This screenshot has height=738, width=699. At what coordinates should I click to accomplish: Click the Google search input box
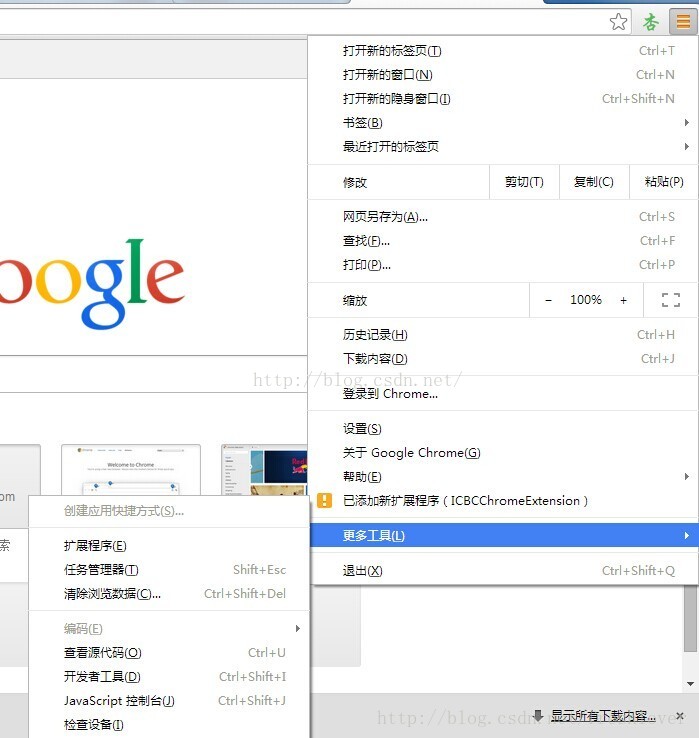tap(153, 374)
